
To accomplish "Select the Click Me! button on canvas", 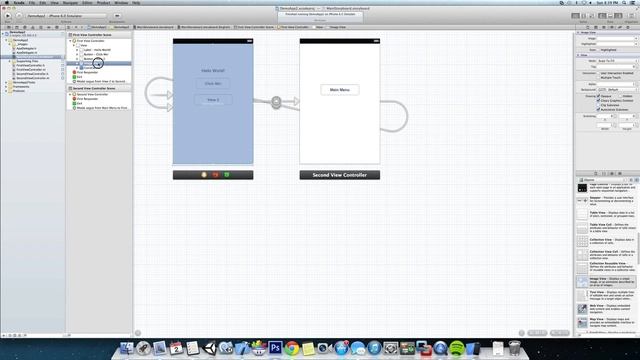I will [x=213, y=83].
